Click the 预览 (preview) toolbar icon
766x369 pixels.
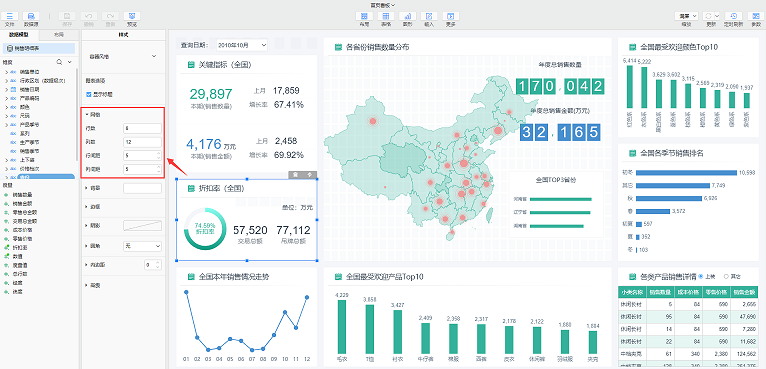click(132, 16)
